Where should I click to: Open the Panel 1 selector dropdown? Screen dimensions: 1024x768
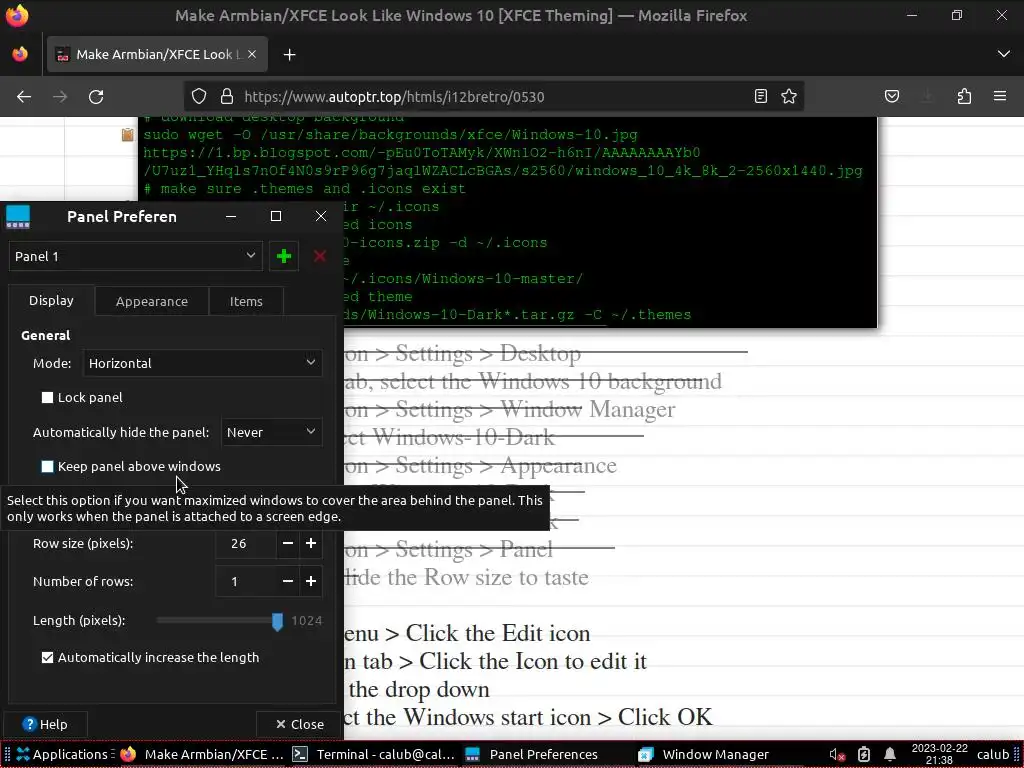(136, 256)
